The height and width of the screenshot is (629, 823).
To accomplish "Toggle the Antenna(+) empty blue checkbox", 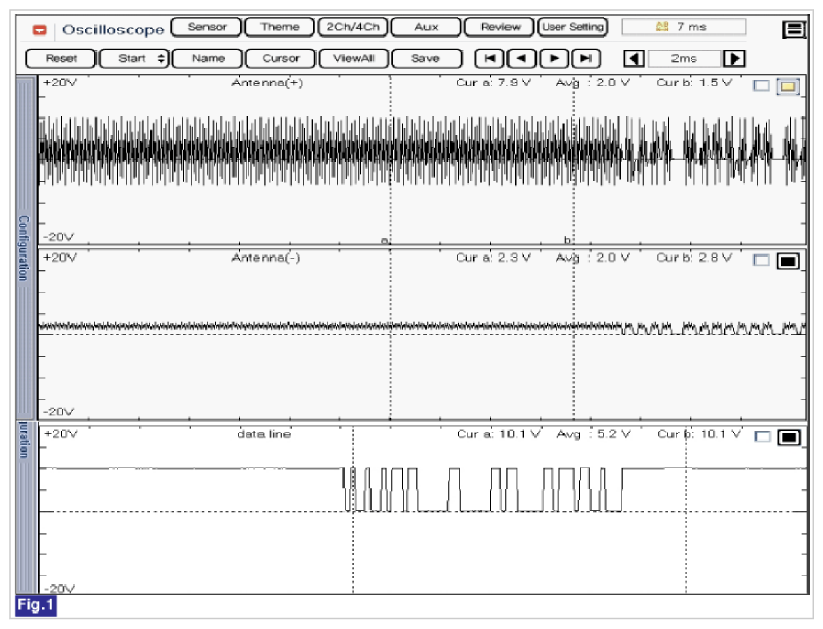I will 761,86.
